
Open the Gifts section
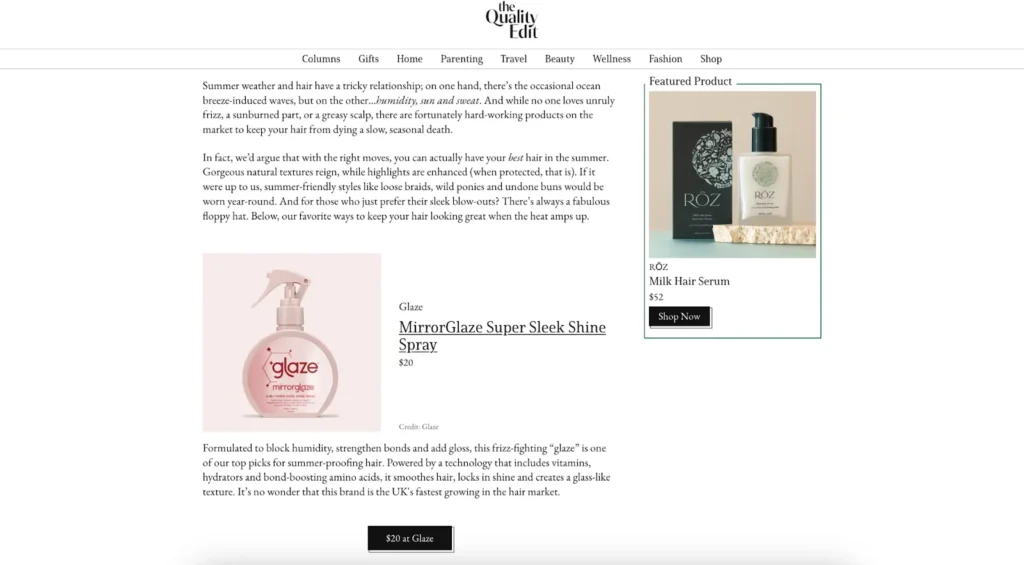[x=368, y=59]
